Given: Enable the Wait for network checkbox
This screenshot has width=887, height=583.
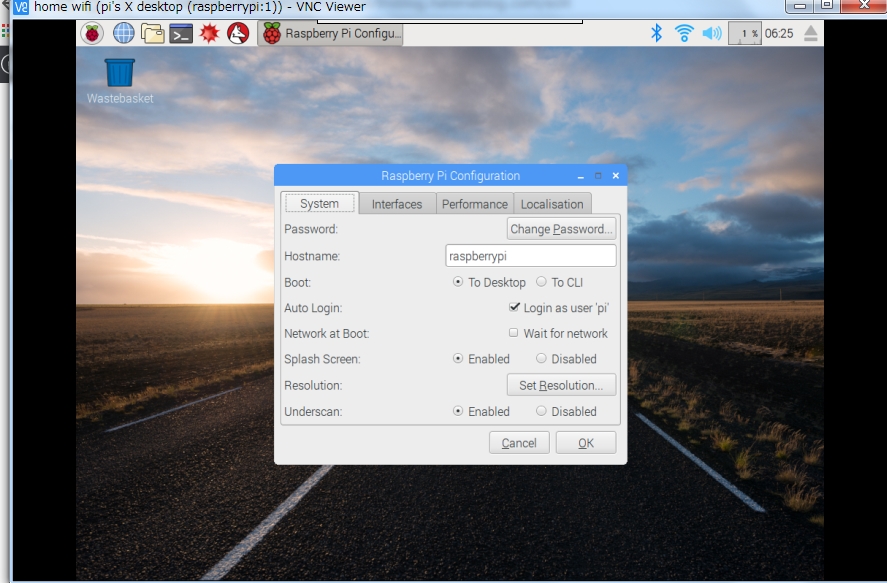Looking at the screenshot, I should tap(558, 333).
